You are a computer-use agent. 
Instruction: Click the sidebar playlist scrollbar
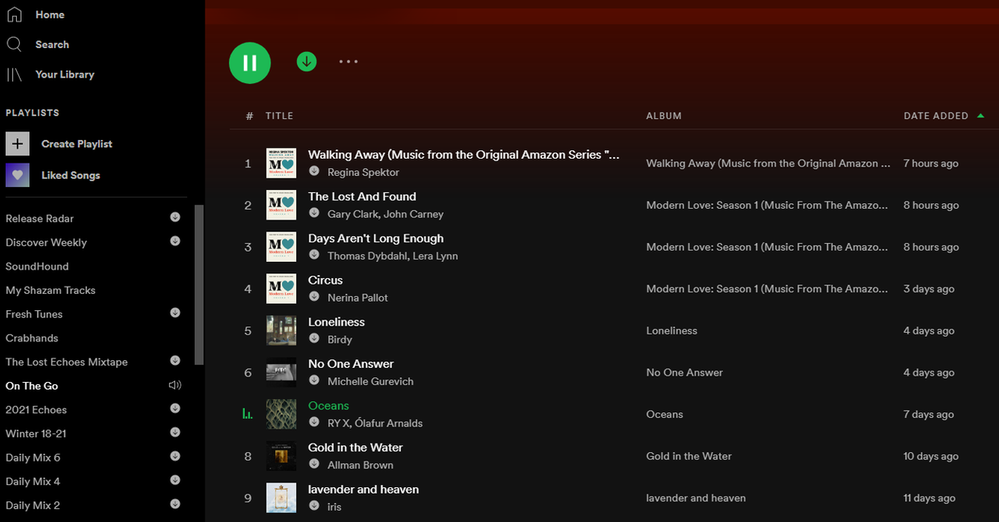[199, 285]
